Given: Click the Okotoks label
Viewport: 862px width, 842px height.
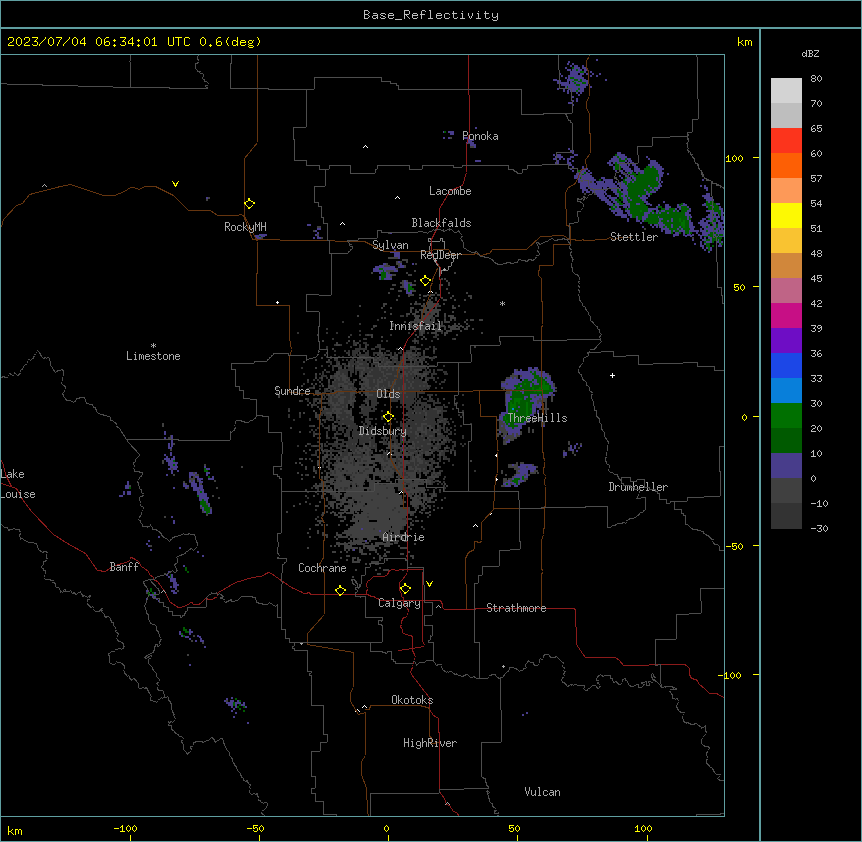Looking at the screenshot, I should point(412,700).
